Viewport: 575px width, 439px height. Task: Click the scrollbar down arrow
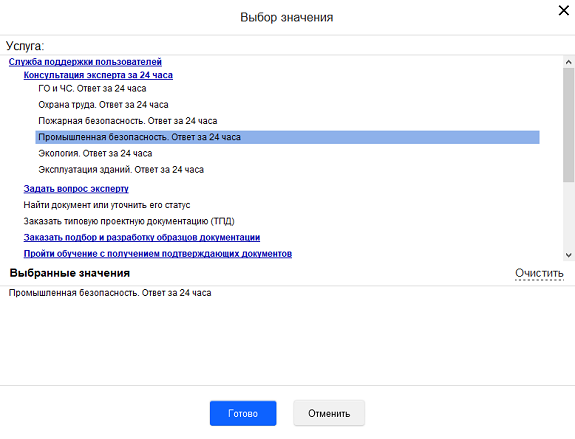tap(568, 255)
